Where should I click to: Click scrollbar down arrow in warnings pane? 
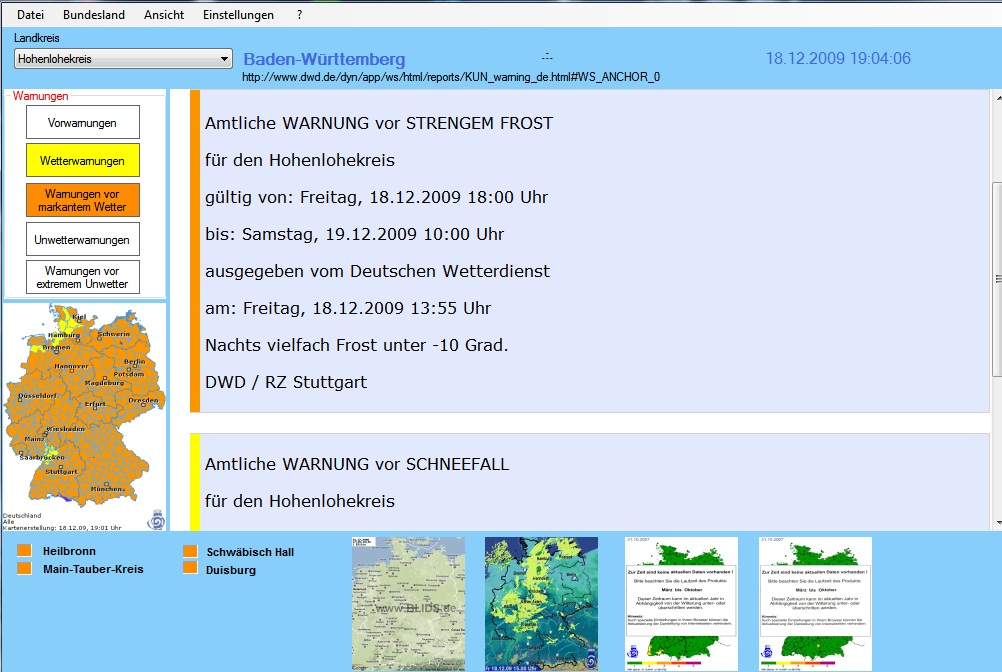coord(995,521)
